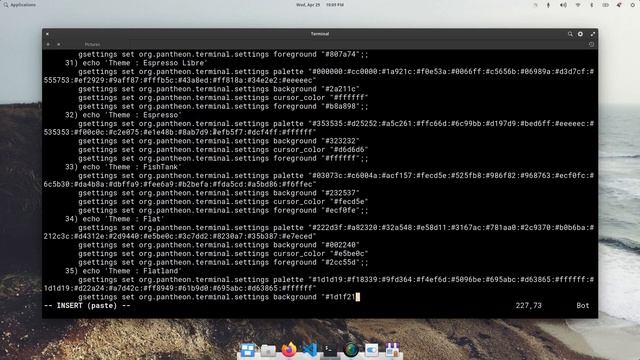Open the night light indicator in panel

click(535, 5)
